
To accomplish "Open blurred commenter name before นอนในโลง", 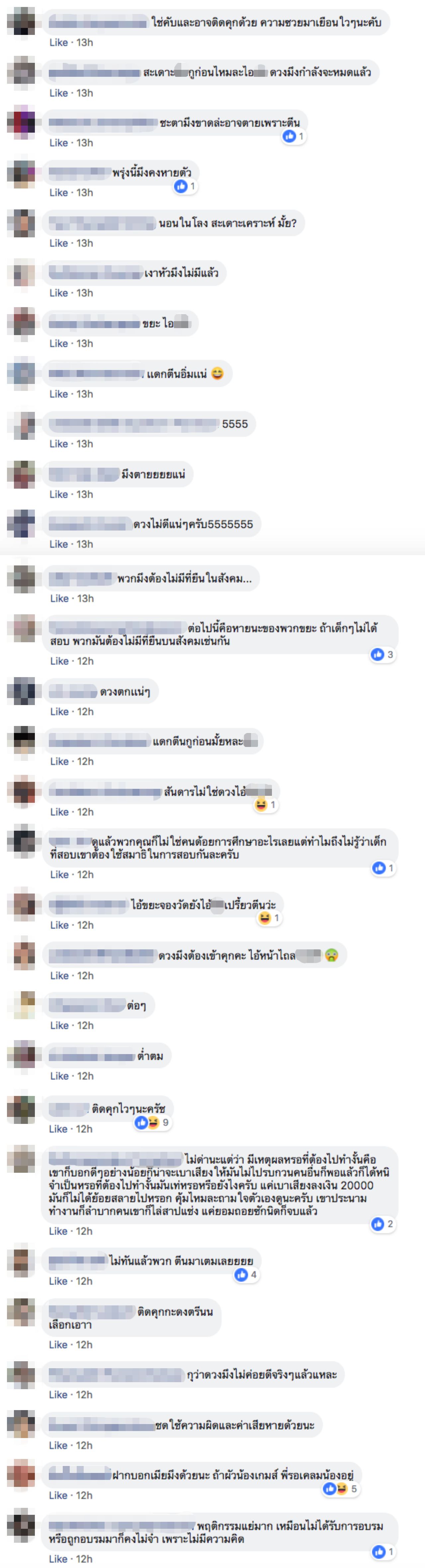I will pos(102,223).
